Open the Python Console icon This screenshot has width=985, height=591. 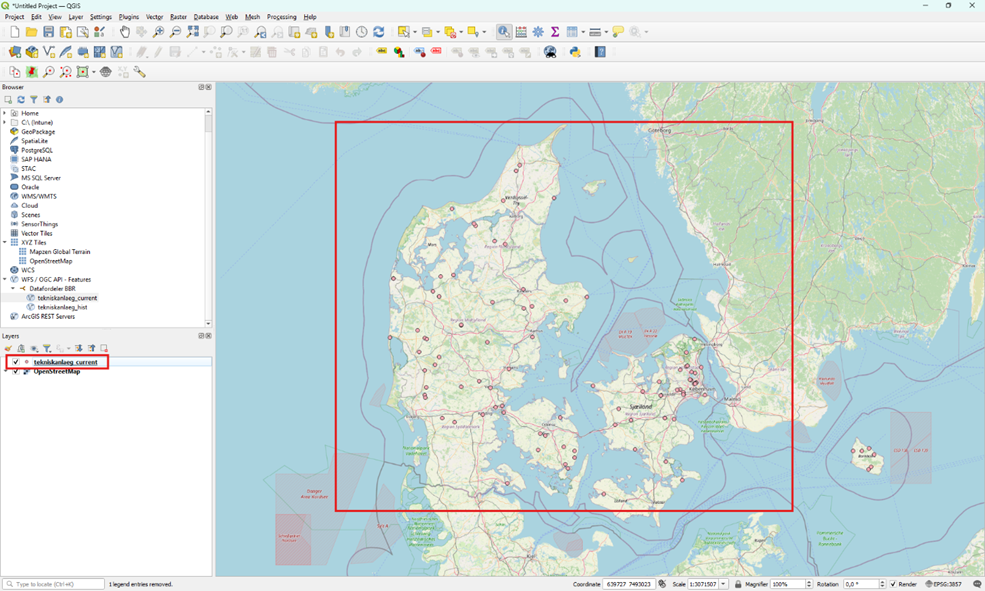point(575,52)
